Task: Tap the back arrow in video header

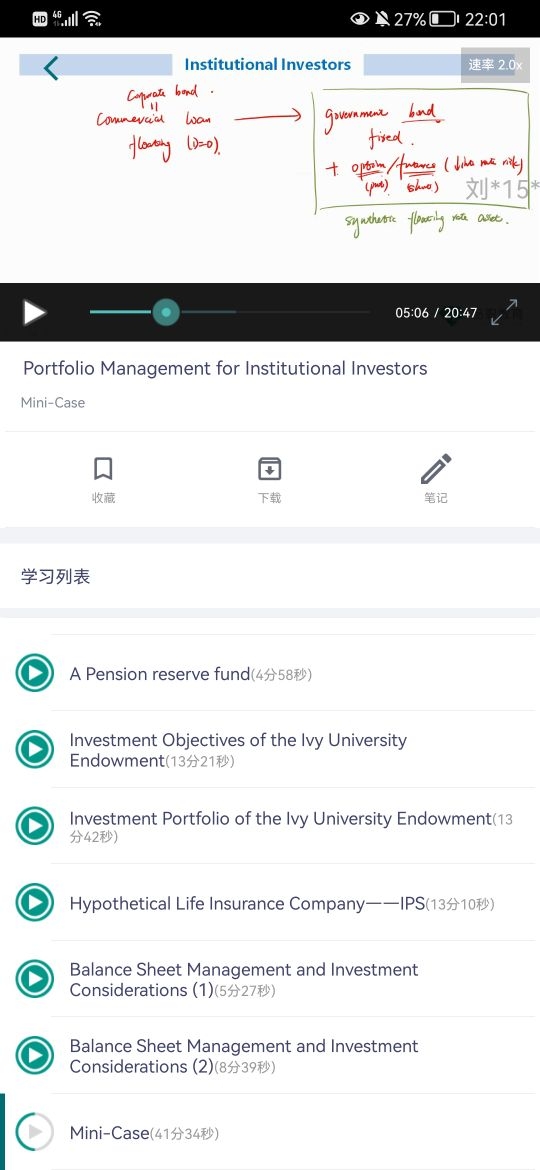Action: (x=50, y=67)
